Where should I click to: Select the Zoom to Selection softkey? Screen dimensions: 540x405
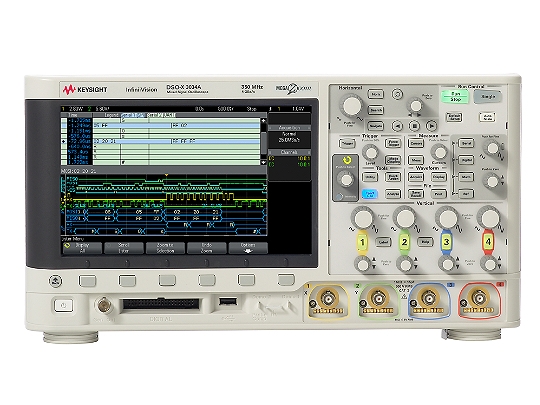click(x=165, y=248)
